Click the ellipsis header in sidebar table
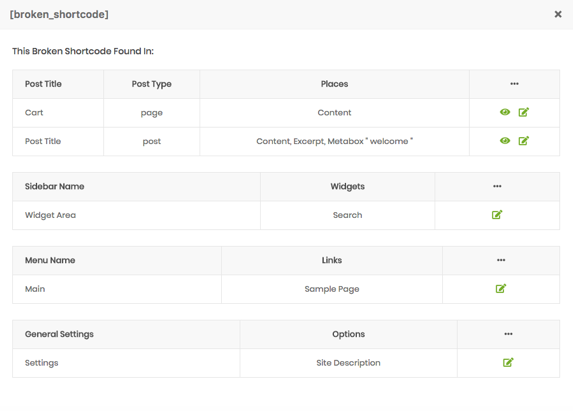573x411 pixels. pos(497,186)
